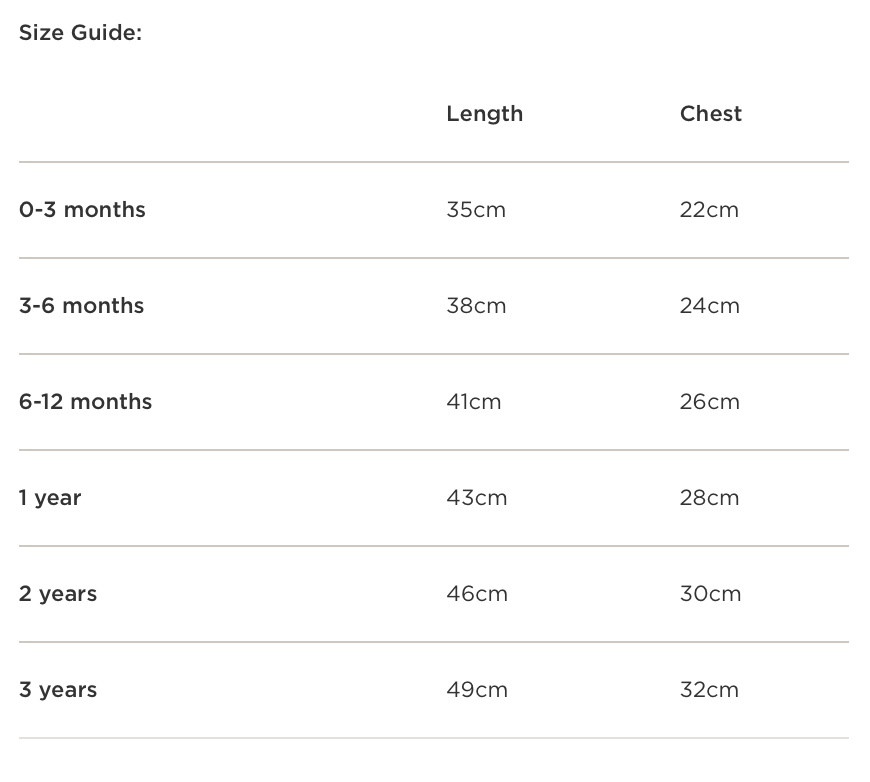Click the 49cm length for 3 years

click(477, 690)
